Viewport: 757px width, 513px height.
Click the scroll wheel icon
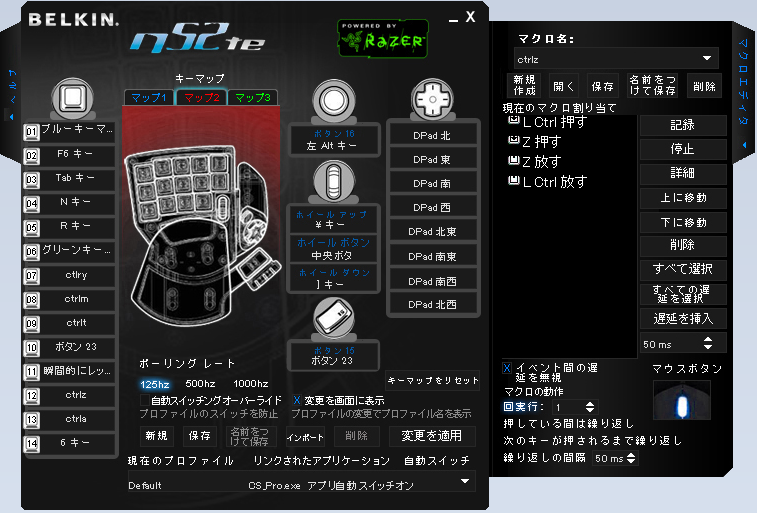point(334,181)
